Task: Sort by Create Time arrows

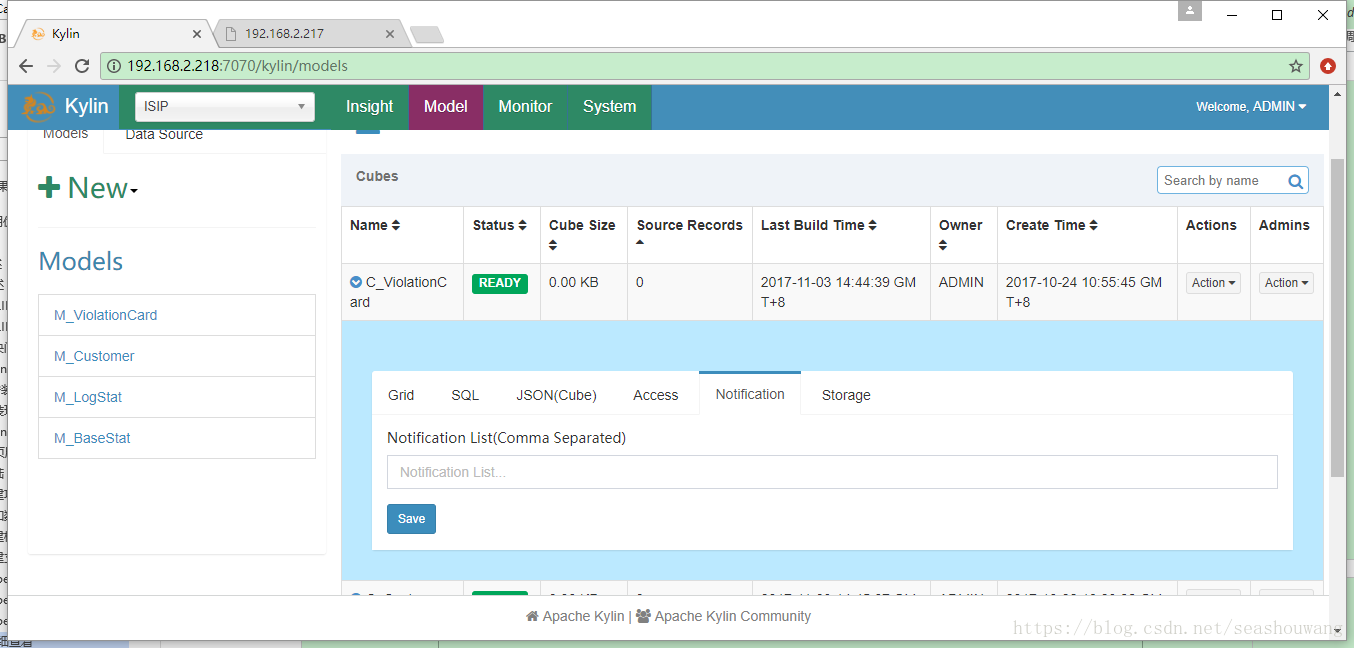Action: (1094, 226)
